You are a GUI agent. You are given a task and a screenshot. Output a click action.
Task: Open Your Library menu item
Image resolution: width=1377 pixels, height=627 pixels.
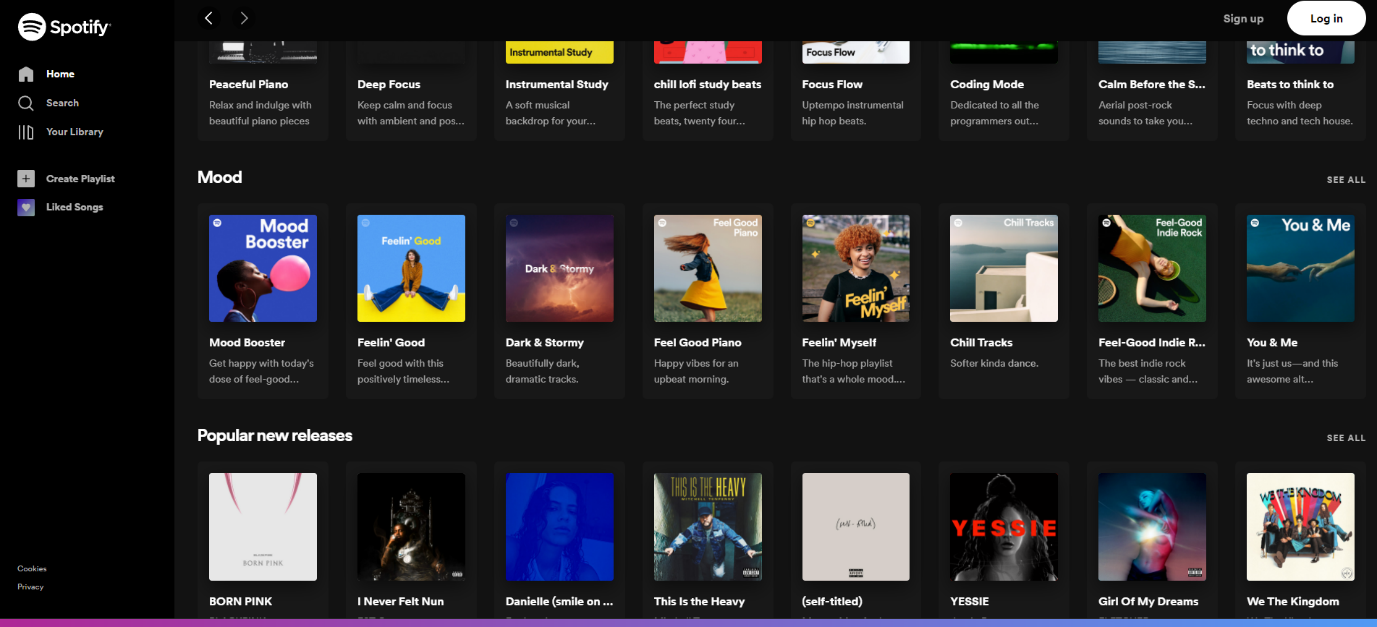pyautogui.click(x=74, y=132)
